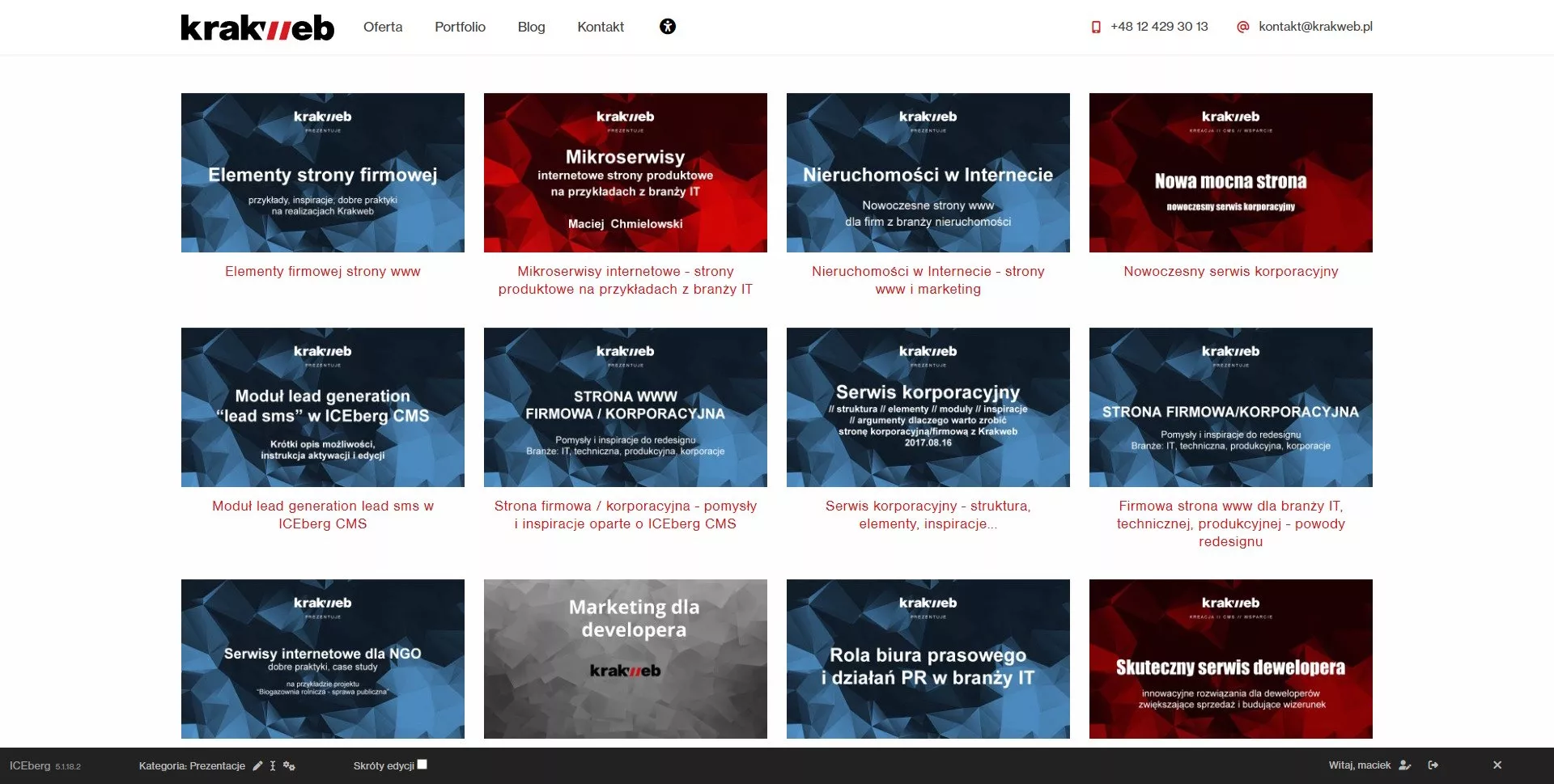Open 'Strona firmowa / korporacyjna - pomysły' link

tap(626, 515)
